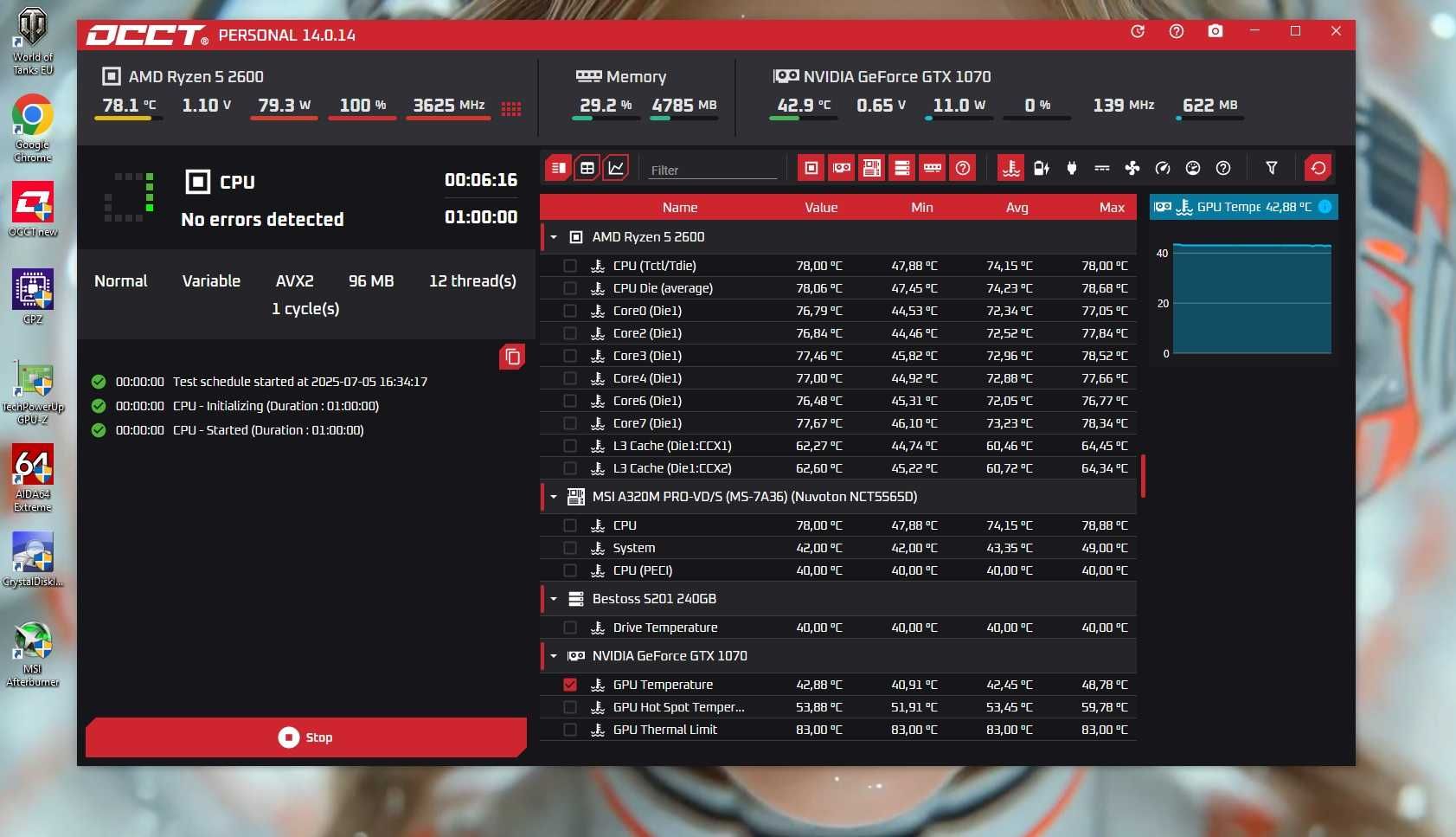Viewport: 1456px width, 837px height.
Task: Click the AVX2 instruction set label
Action: pyautogui.click(x=295, y=281)
